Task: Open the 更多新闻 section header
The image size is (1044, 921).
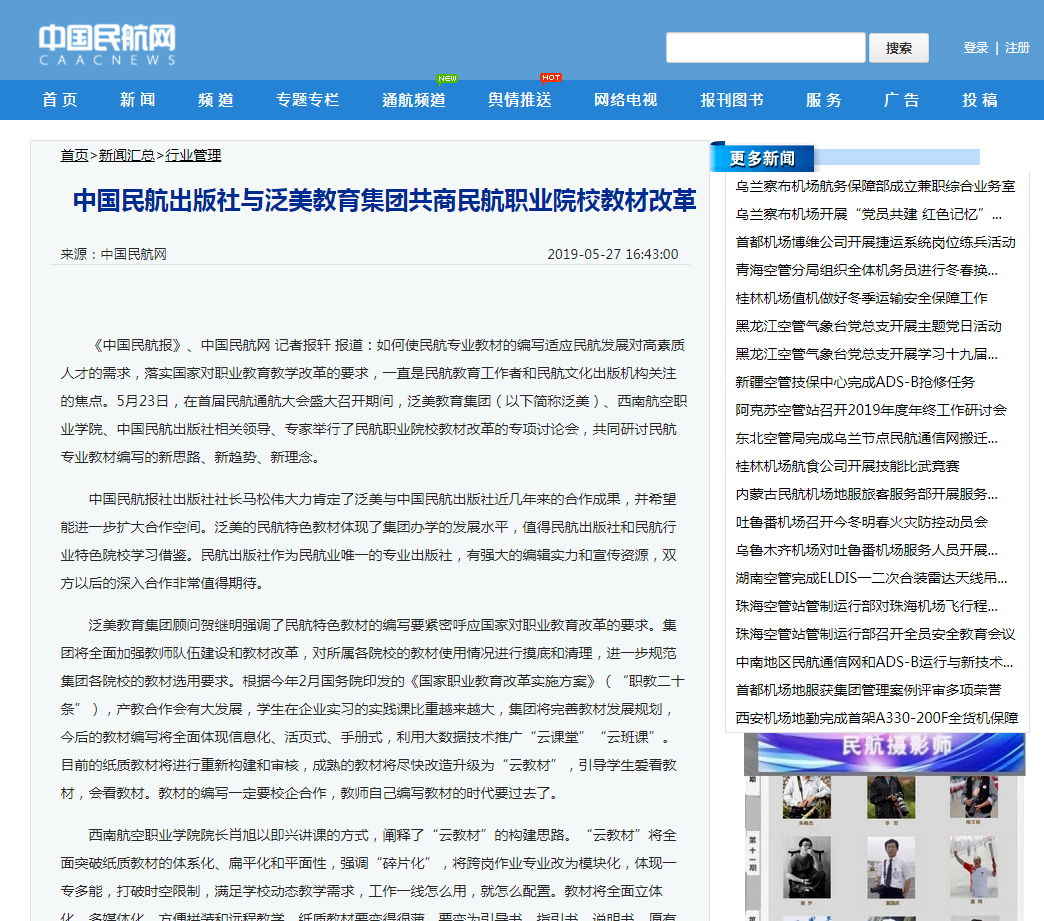Action: click(762, 158)
